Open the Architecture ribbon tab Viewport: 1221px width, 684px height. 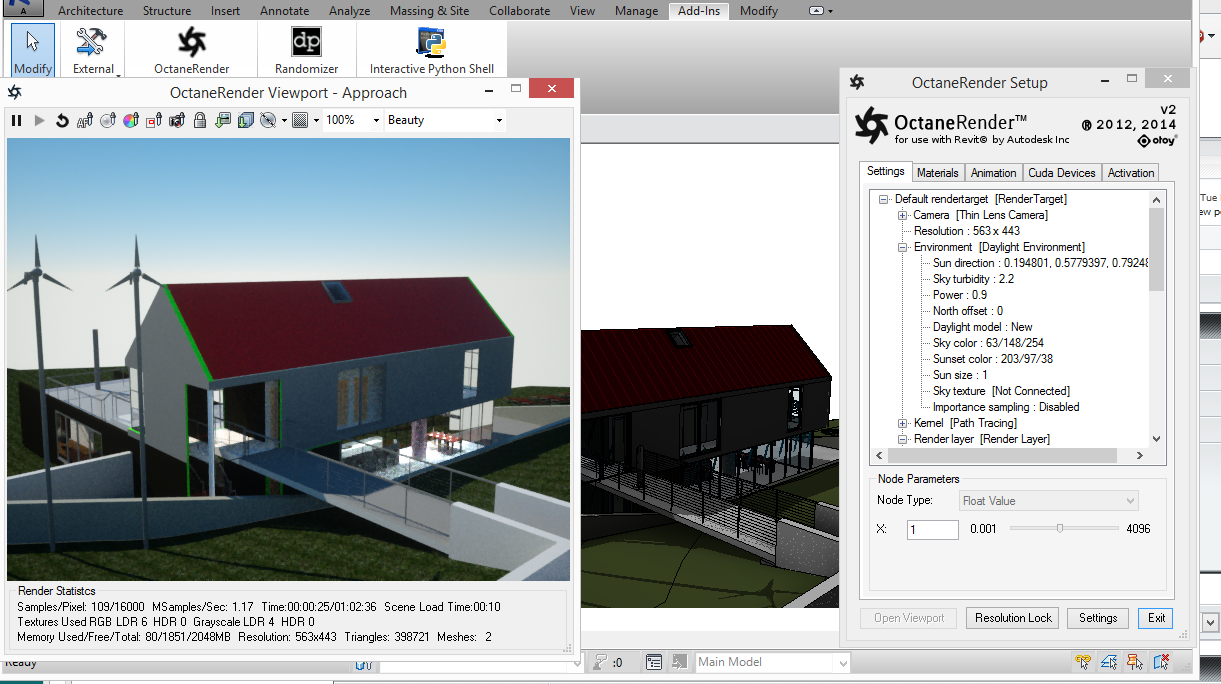coord(91,11)
